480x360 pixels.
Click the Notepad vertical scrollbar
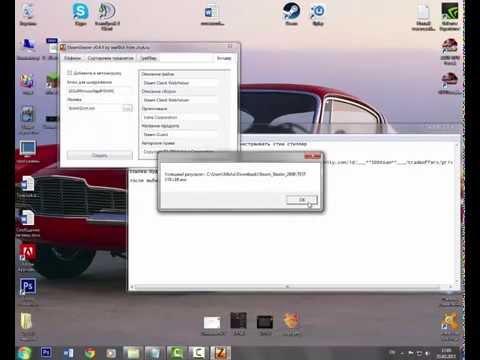point(457,213)
